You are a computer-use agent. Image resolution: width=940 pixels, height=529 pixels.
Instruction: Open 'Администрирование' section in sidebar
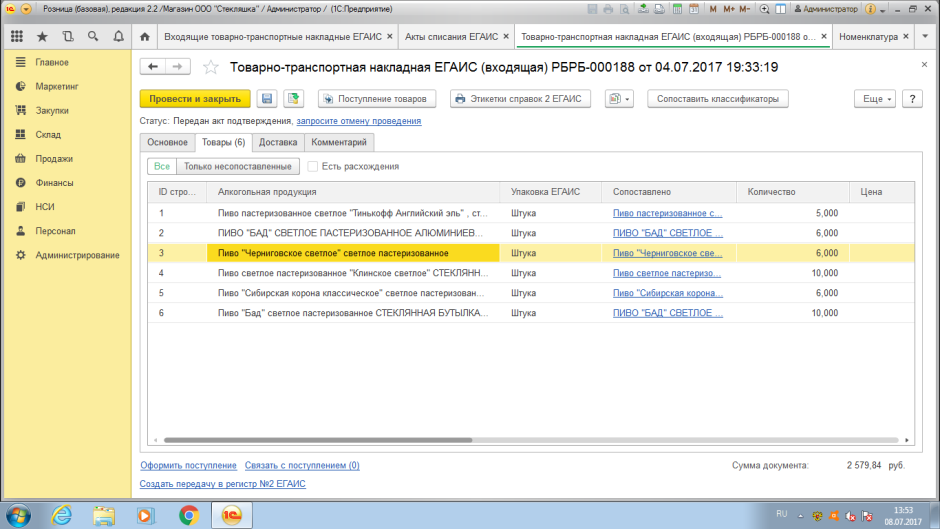77,255
